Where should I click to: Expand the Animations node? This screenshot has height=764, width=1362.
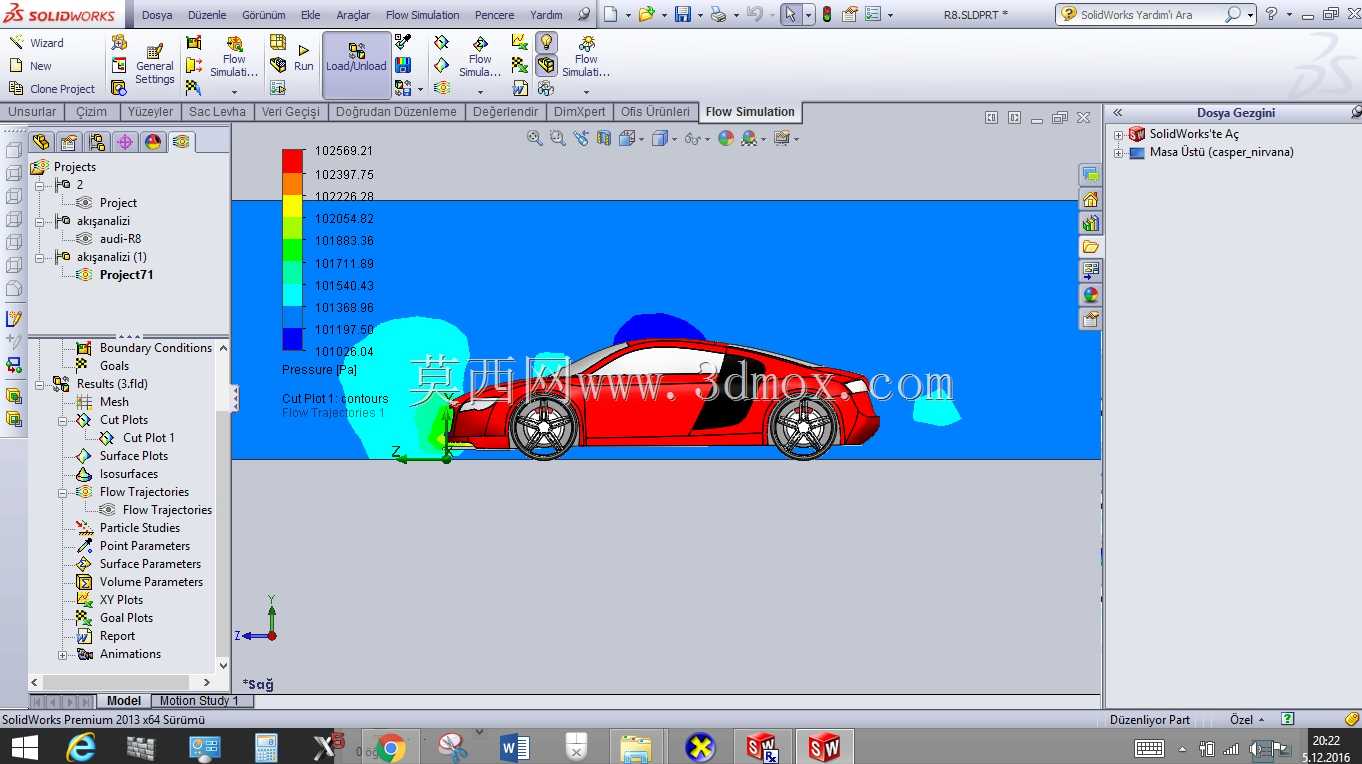tap(63, 655)
